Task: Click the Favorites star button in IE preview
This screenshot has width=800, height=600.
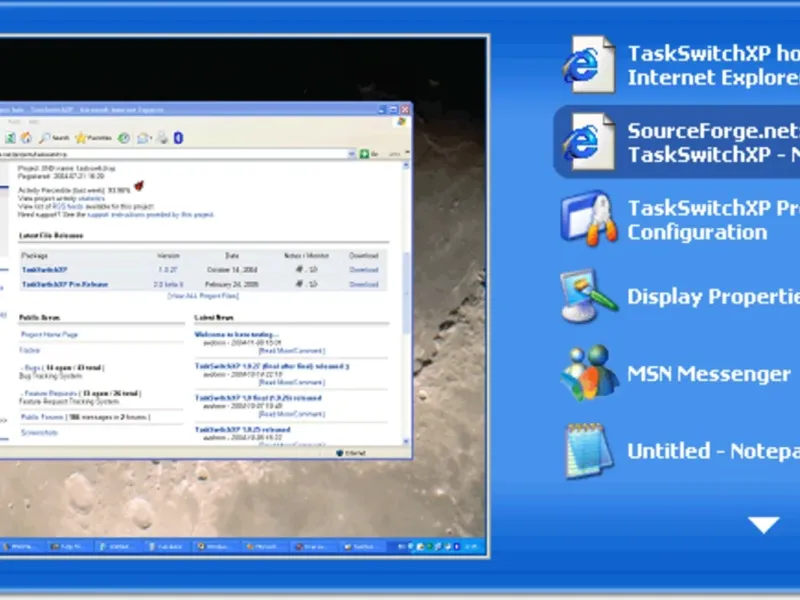Action: click(x=93, y=138)
